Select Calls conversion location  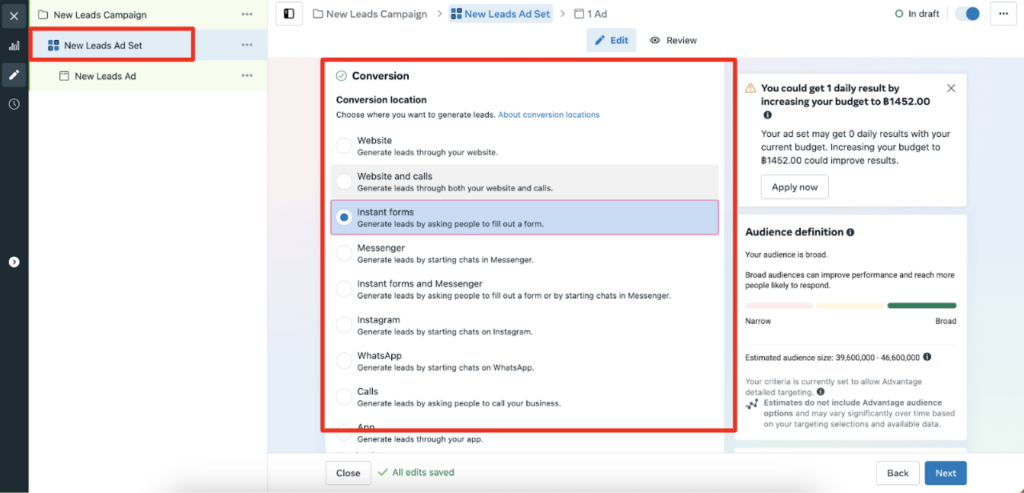pos(524,397)
